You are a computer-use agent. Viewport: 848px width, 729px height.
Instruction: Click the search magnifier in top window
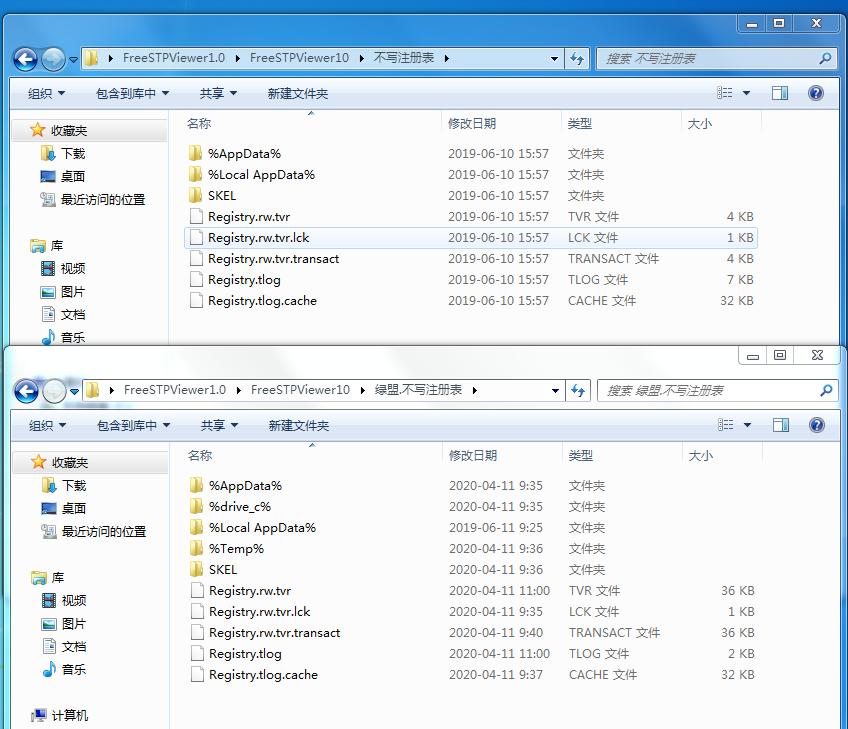coord(825,58)
